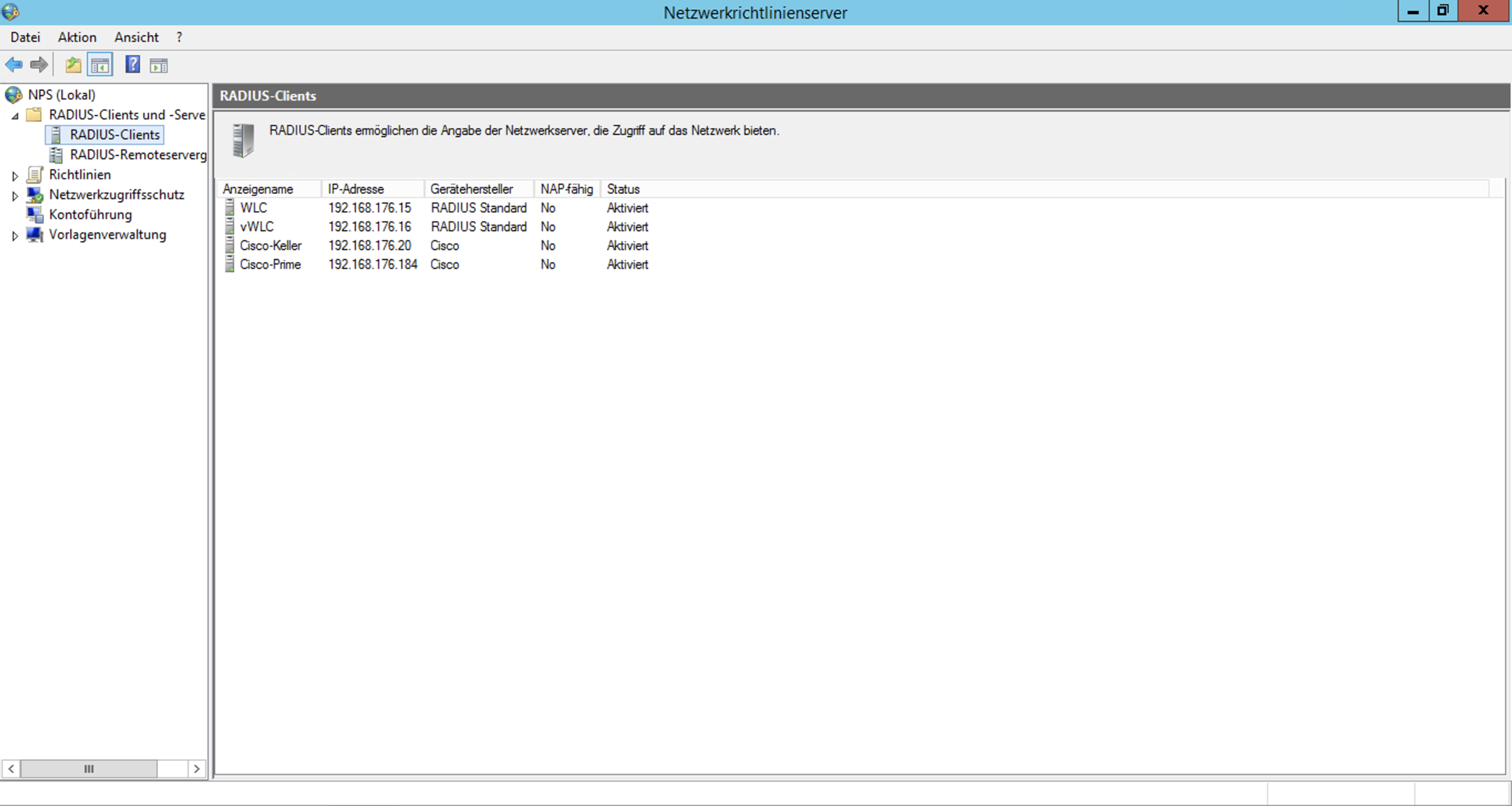Viewport: 1512px width, 806px height.
Task: Click the Richtlinien scroll icon
Action: 35,174
